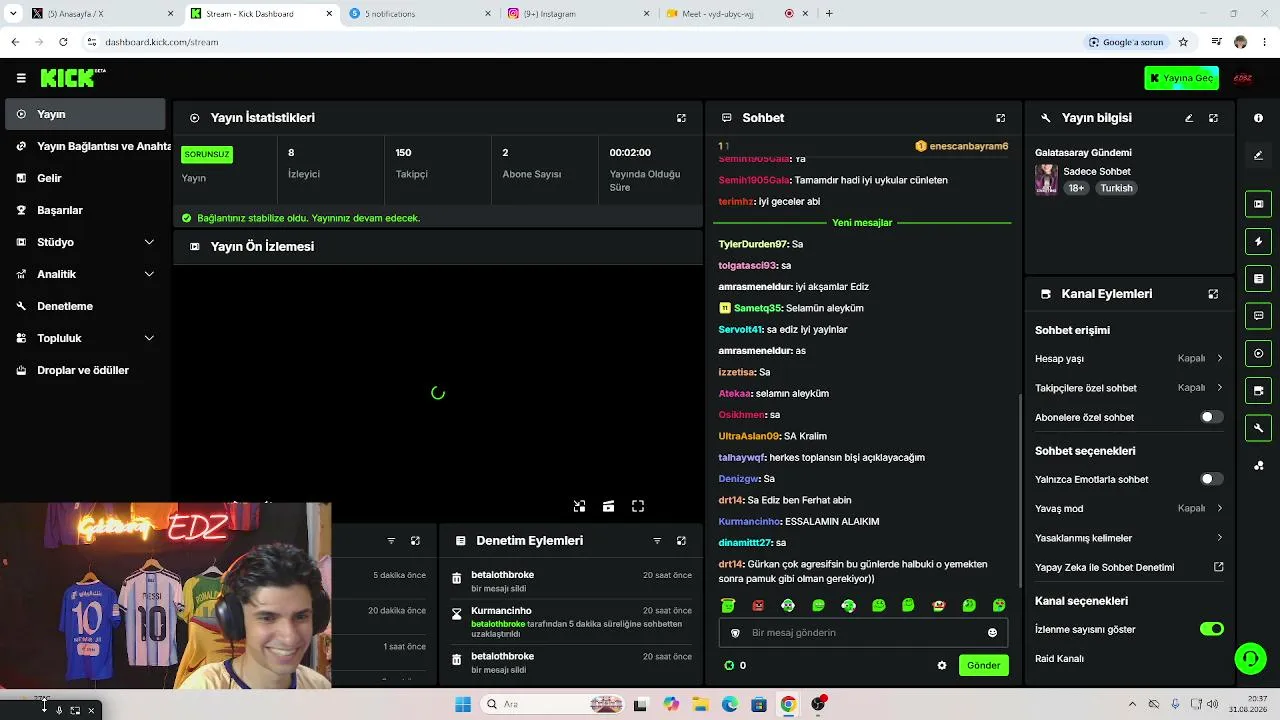Insert the first green emote in the emote row
This screenshot has height=720, width=1280.
[x=728, y=605]
